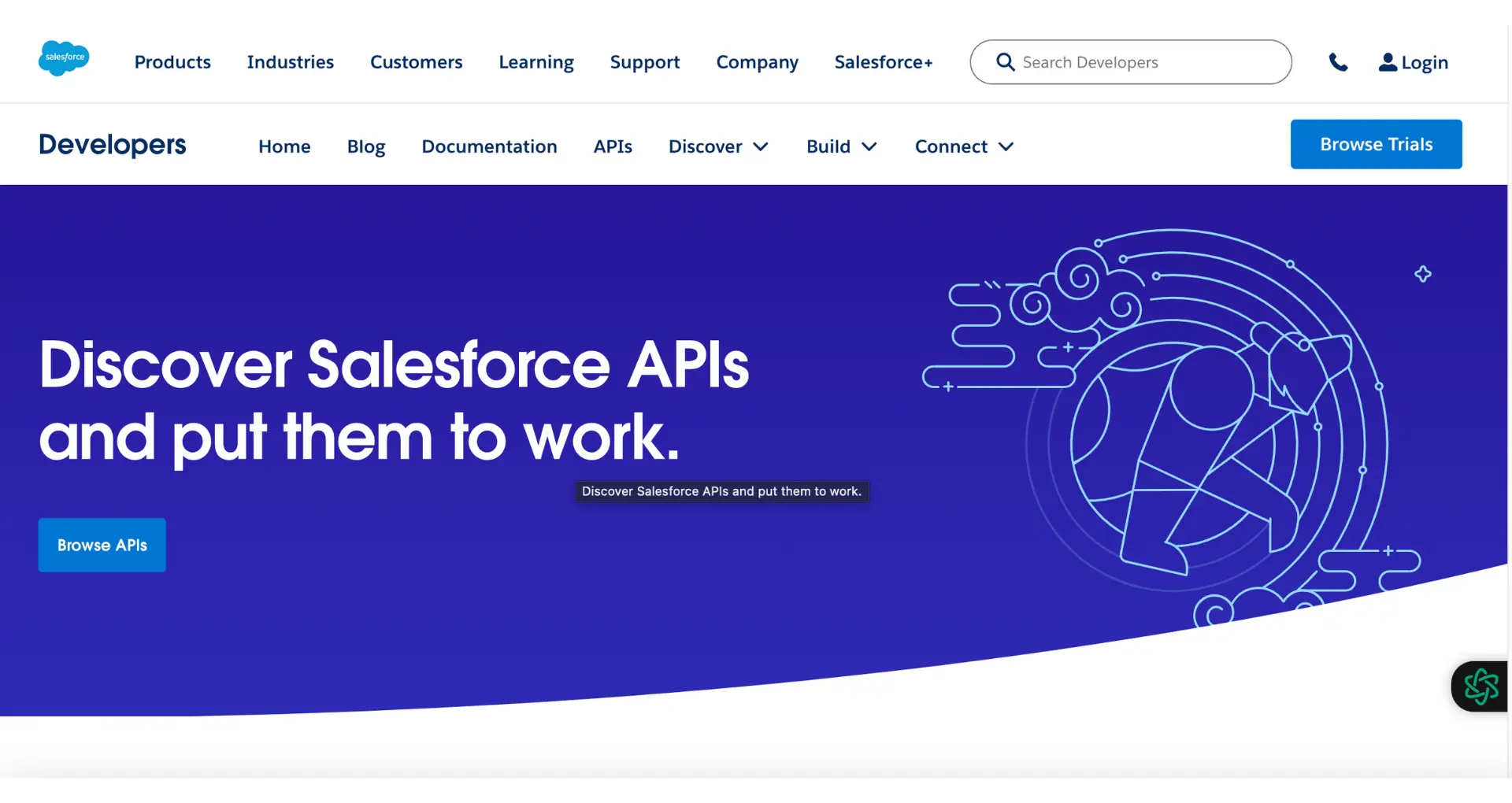This screenshot has width=1512, height=803.
Task: Click the Salesforce cloud logo
Action: click(x=64, y=57)
